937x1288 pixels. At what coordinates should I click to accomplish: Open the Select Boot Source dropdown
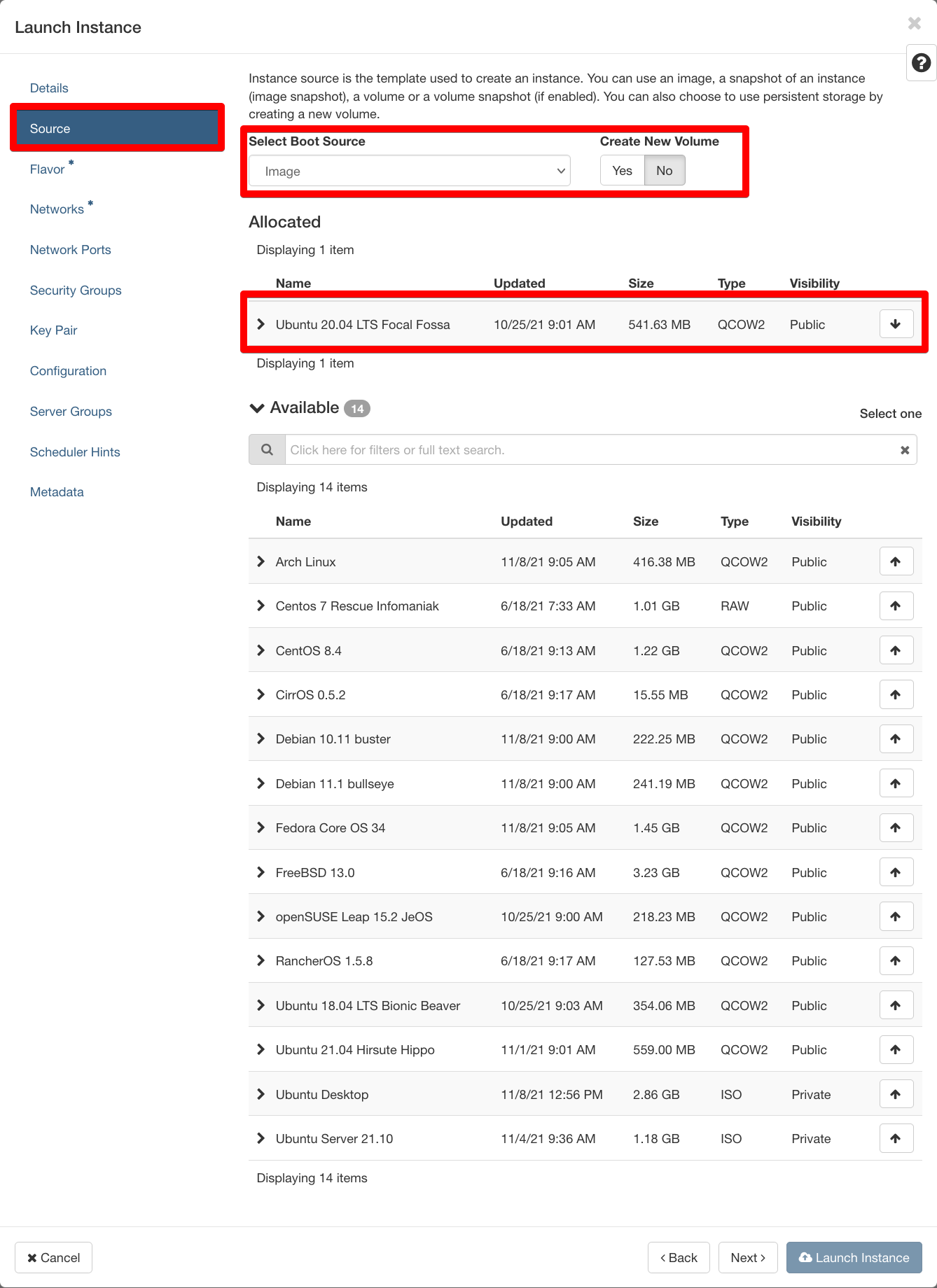[410, 171]
